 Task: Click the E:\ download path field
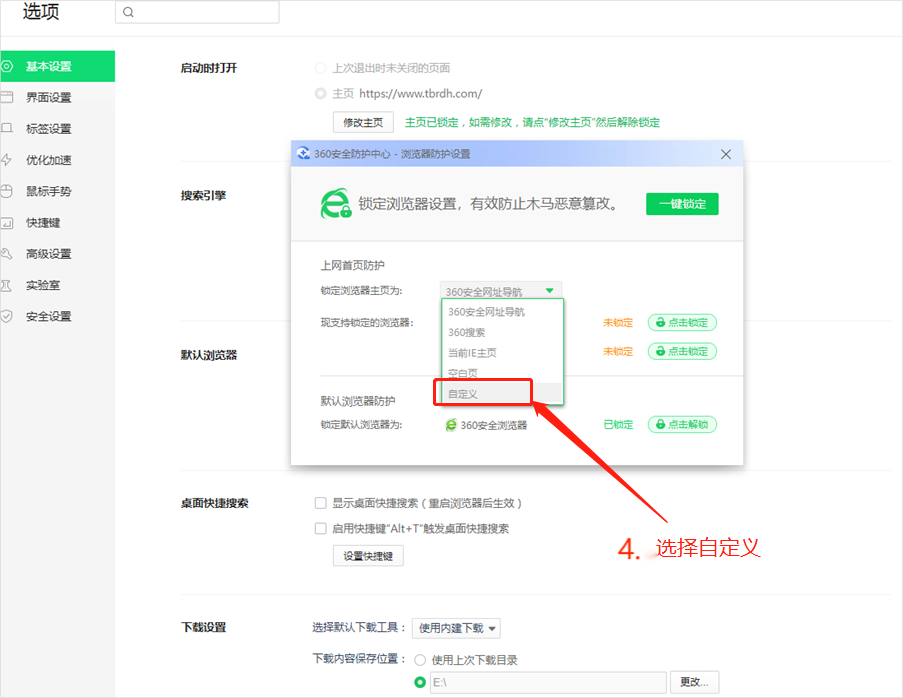pyautogui.click(x=548, y=682)
